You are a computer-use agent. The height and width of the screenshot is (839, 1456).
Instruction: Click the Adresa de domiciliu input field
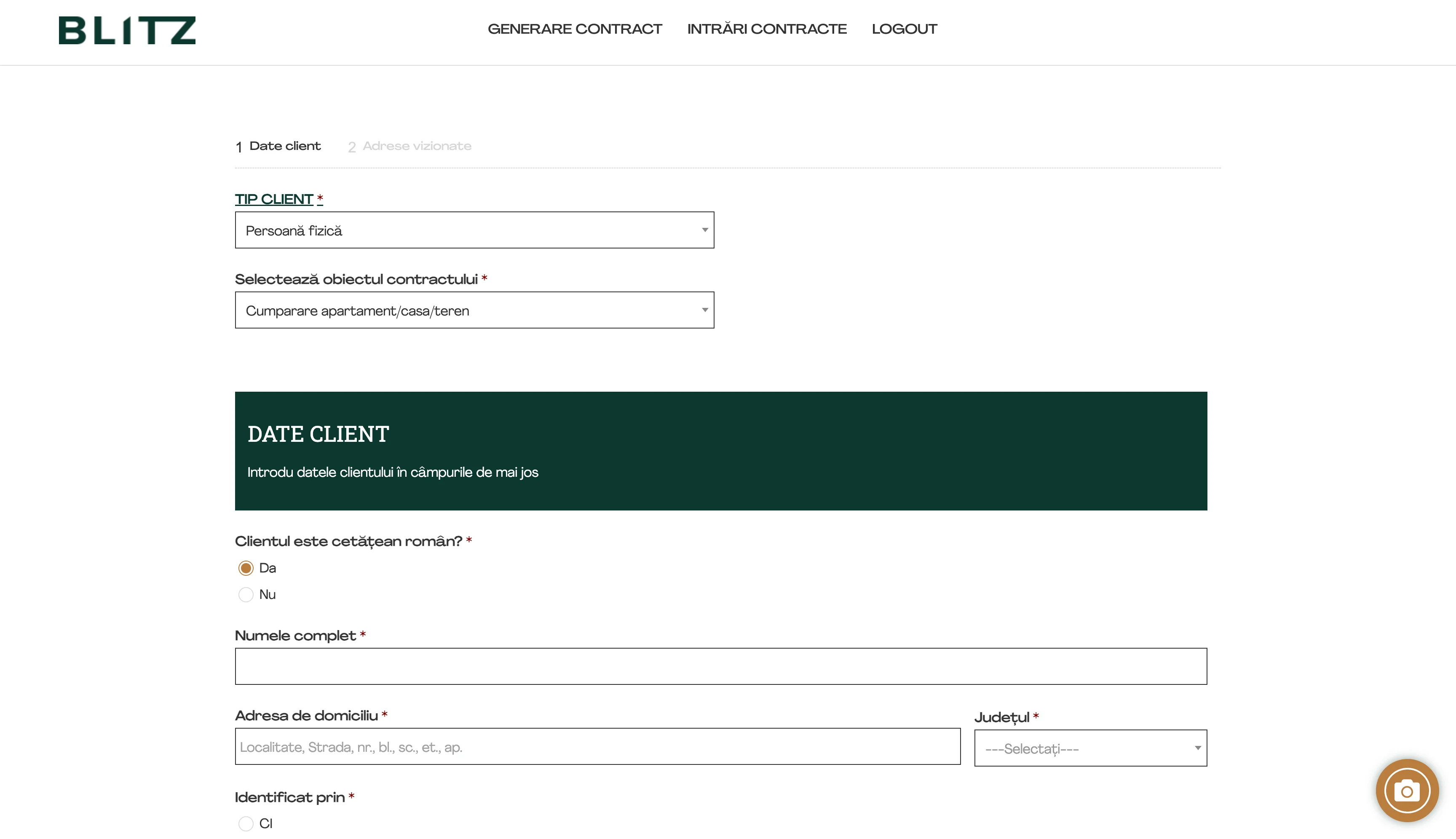click(x=597, y=746)
